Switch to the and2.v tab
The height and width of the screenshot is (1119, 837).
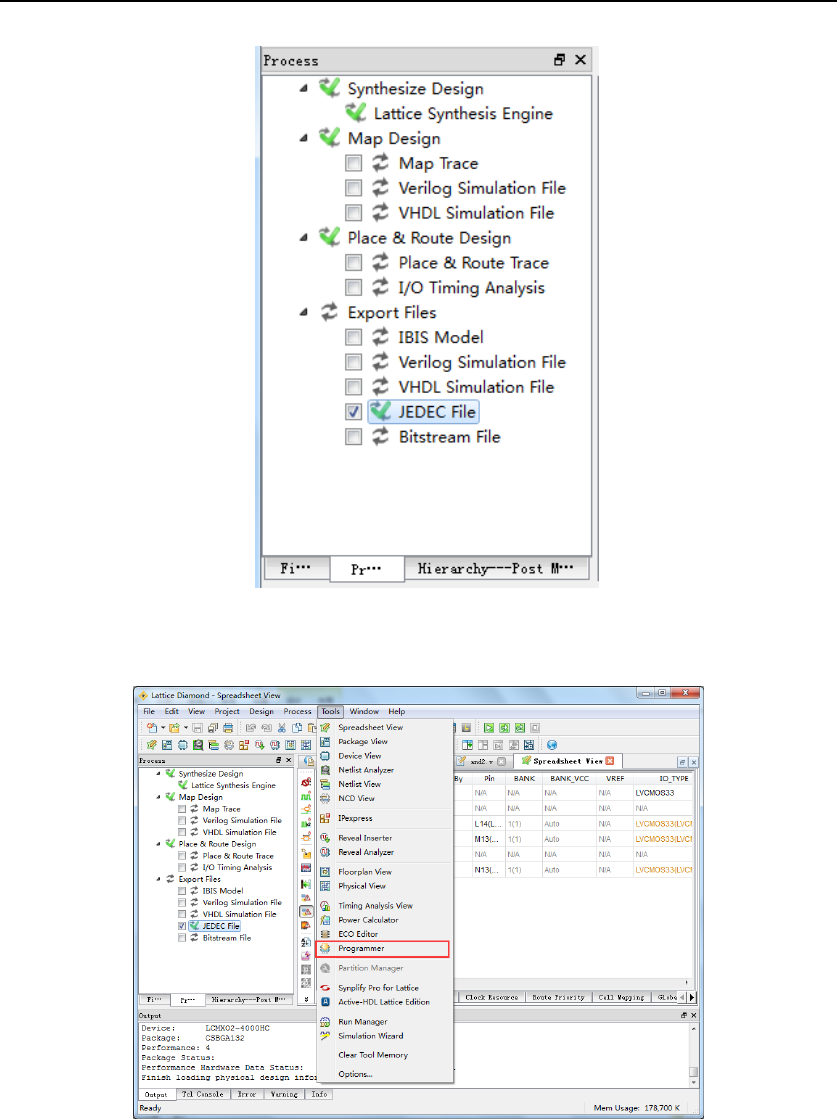[482, 761]
